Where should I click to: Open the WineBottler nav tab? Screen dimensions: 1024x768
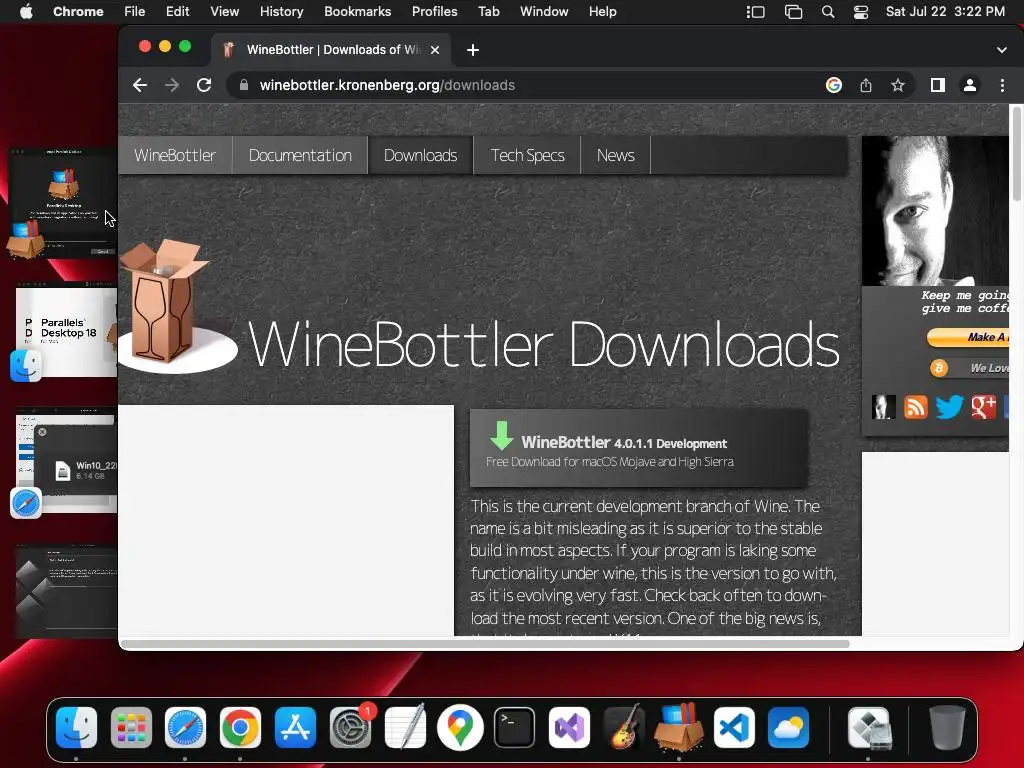pyautogui.click(x=175, y=155)
